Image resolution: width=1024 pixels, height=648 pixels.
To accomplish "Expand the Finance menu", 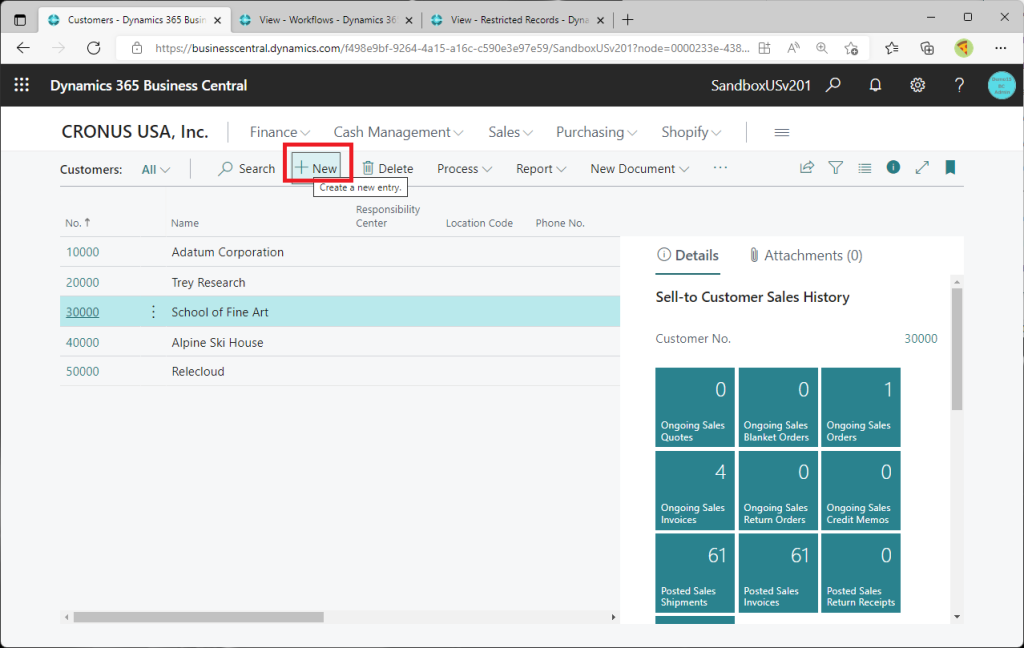I will (x=280, y=133).
